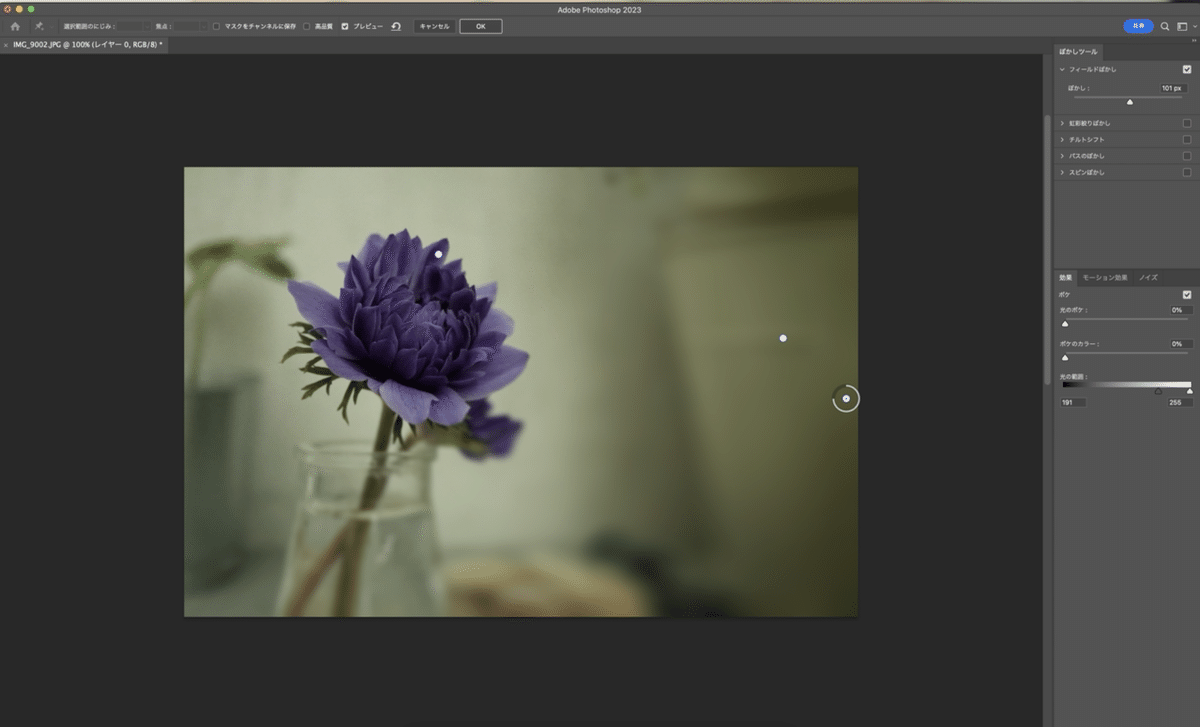The image size is (1200, 727).
Task: Click the reset (undo arrow) icon
Action: 396,26
